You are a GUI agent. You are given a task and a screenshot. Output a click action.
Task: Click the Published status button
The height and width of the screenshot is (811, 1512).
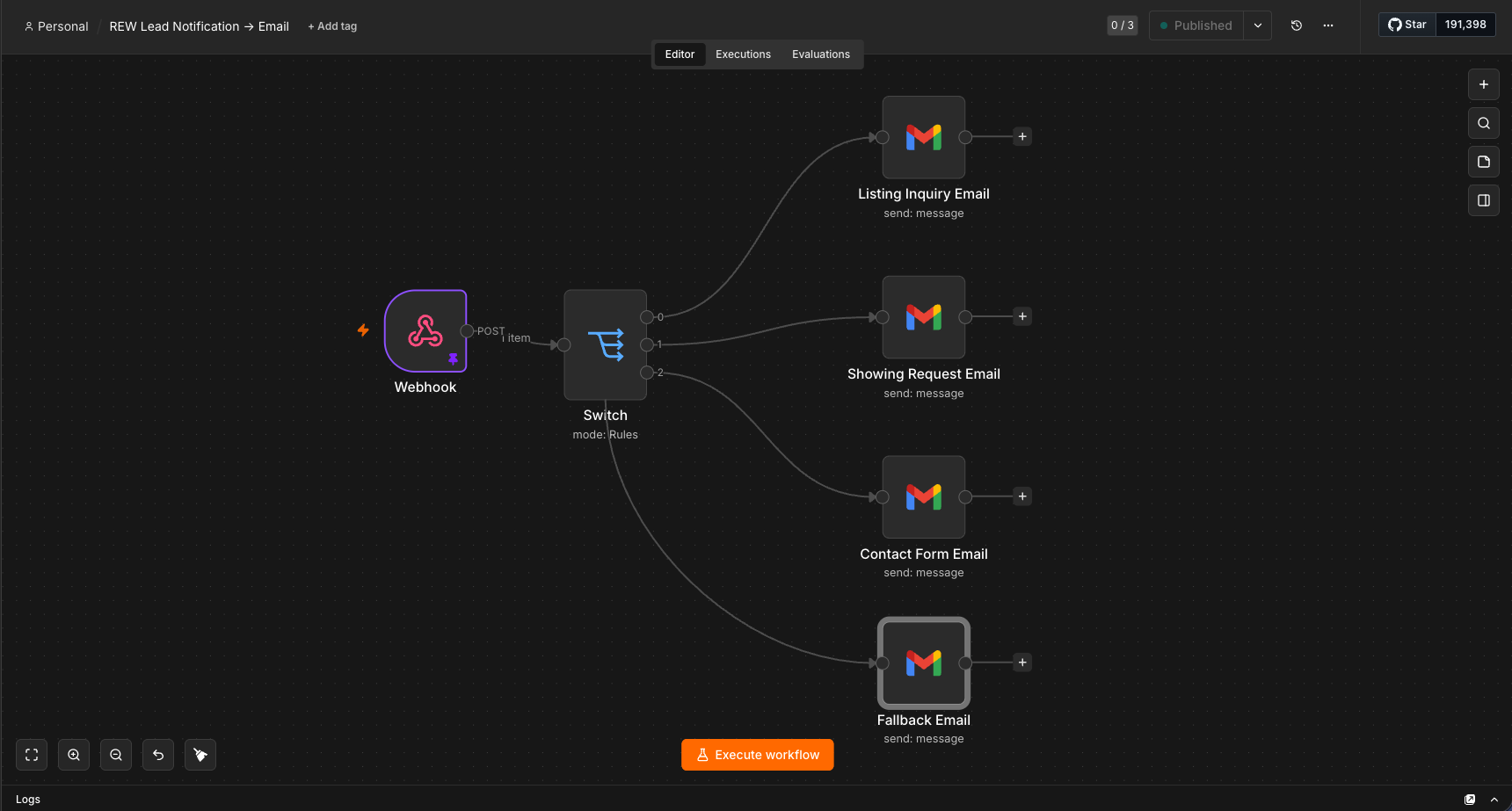click(1196, 25)
